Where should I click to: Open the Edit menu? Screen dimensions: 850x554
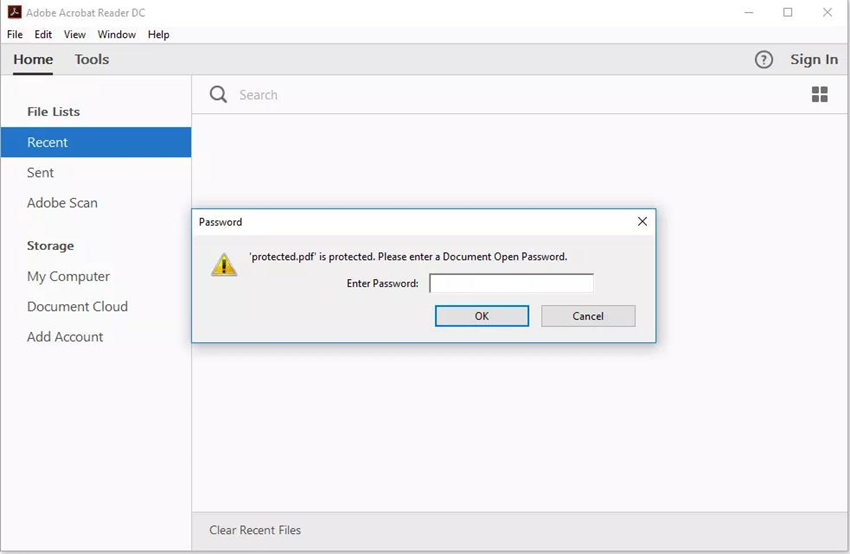[x=43, y=34]
